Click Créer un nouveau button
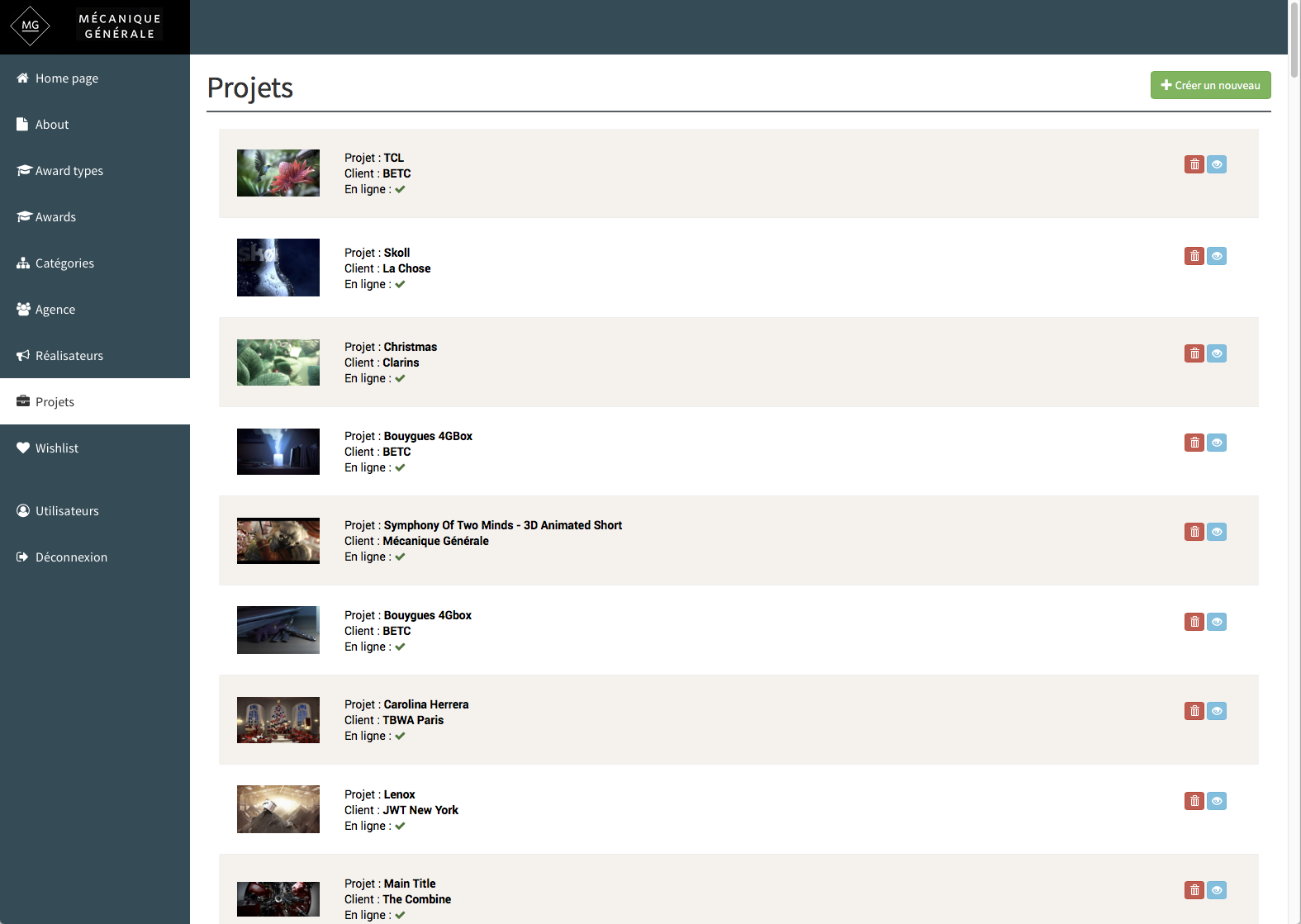 click(x=1210, y=85)
